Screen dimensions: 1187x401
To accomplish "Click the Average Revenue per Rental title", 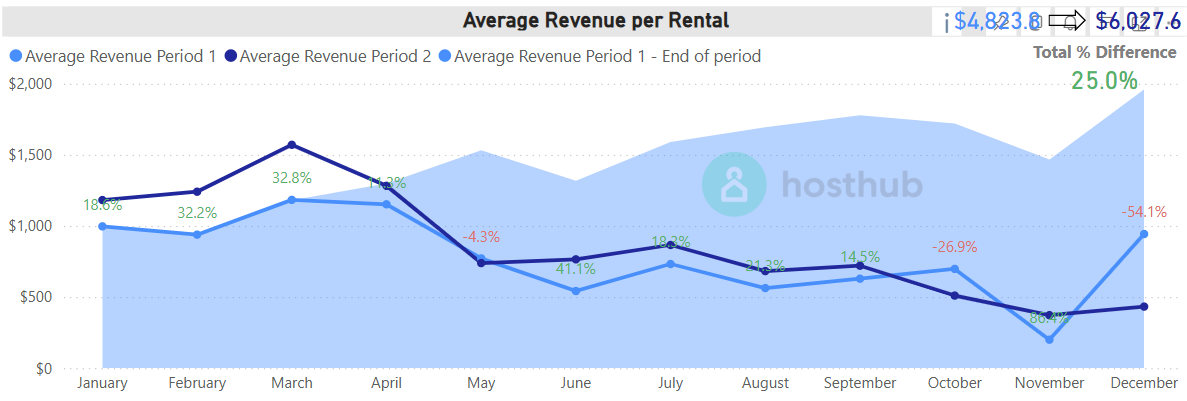I will (596, 20).
